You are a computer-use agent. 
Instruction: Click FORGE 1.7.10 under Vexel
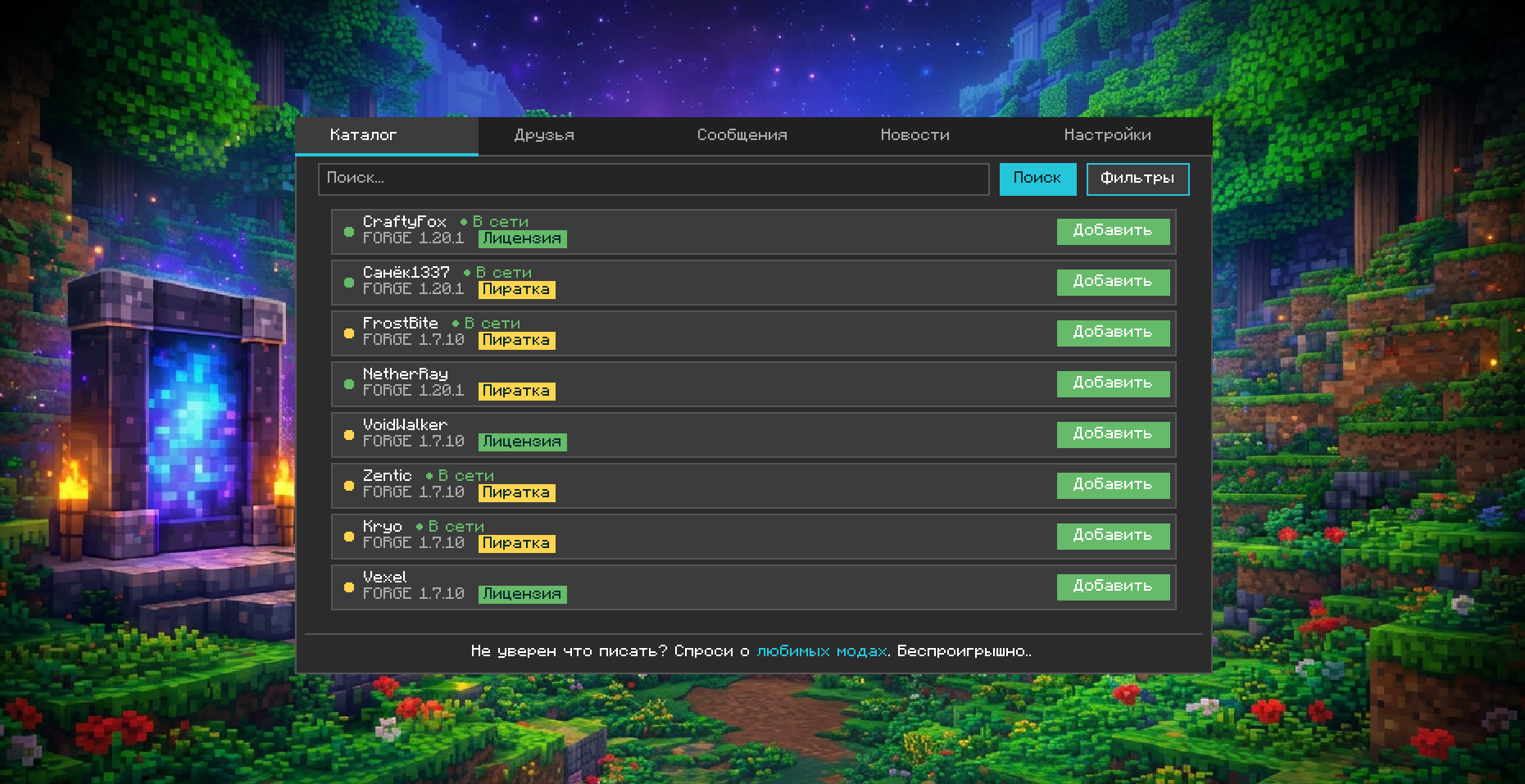pos(414,594)
